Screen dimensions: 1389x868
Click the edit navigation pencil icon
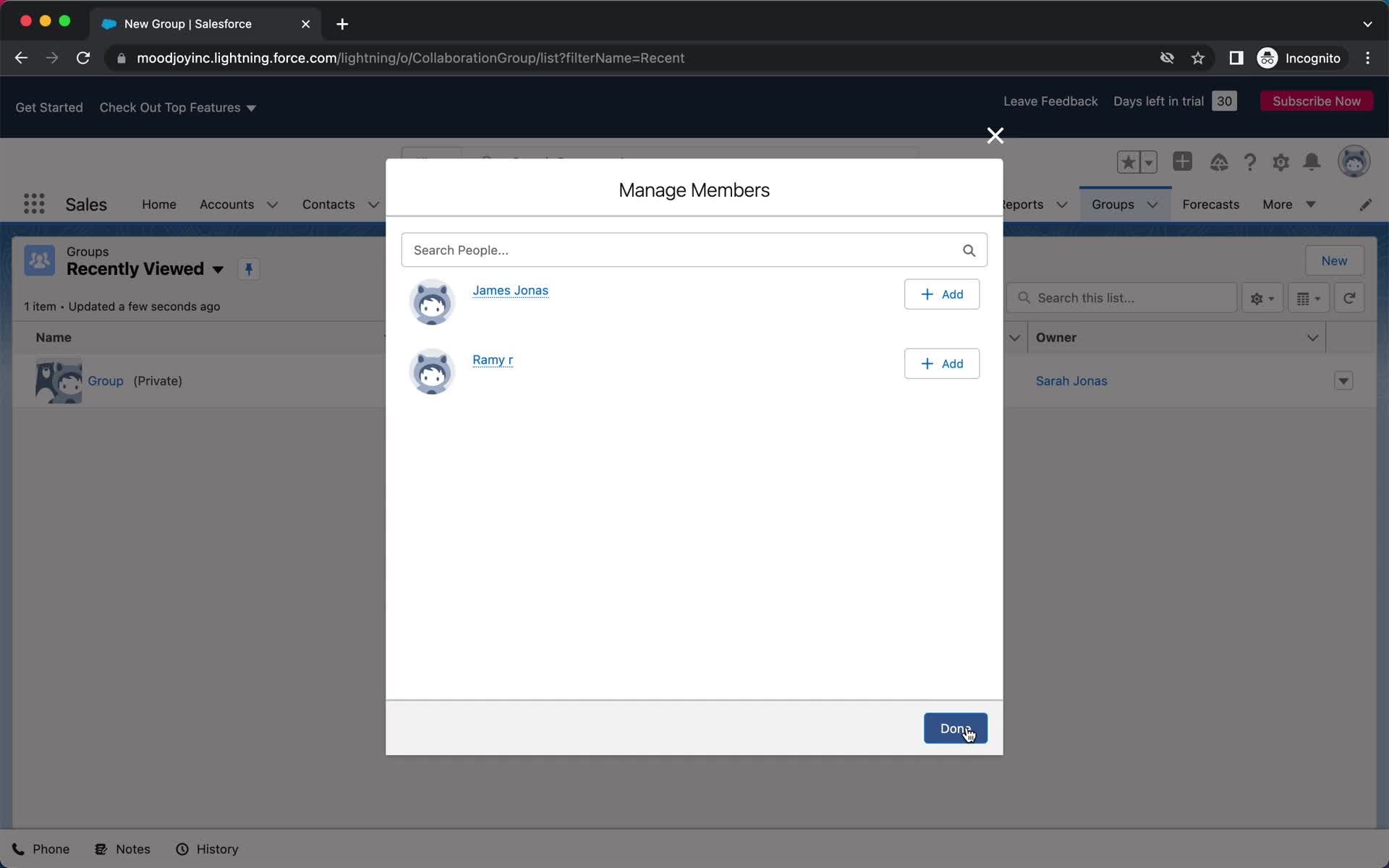tap(1365, 205)
